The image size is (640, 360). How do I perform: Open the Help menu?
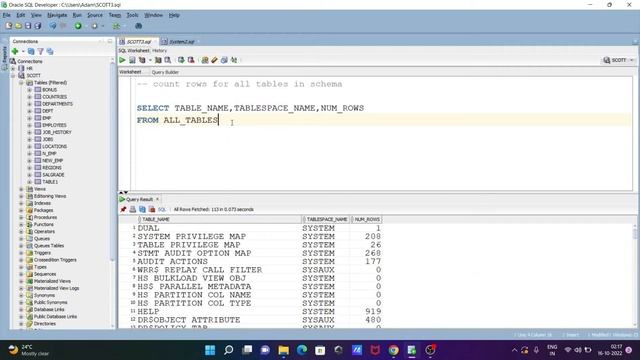174,15
